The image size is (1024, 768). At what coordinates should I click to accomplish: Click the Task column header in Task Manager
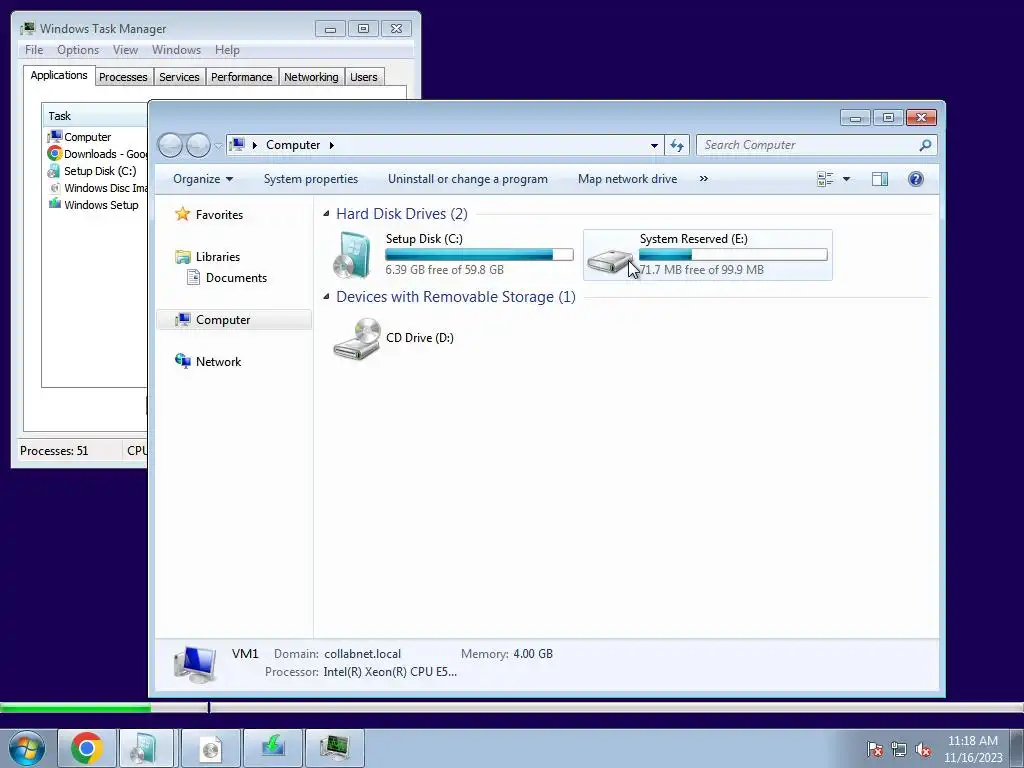click(95, 116)
